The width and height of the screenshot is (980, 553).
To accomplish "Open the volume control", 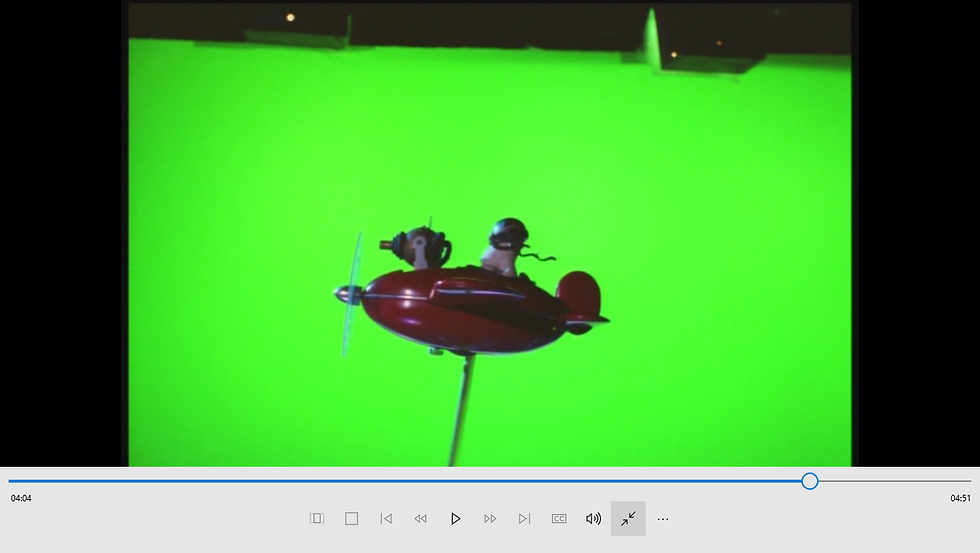I will tap(593, 519).
